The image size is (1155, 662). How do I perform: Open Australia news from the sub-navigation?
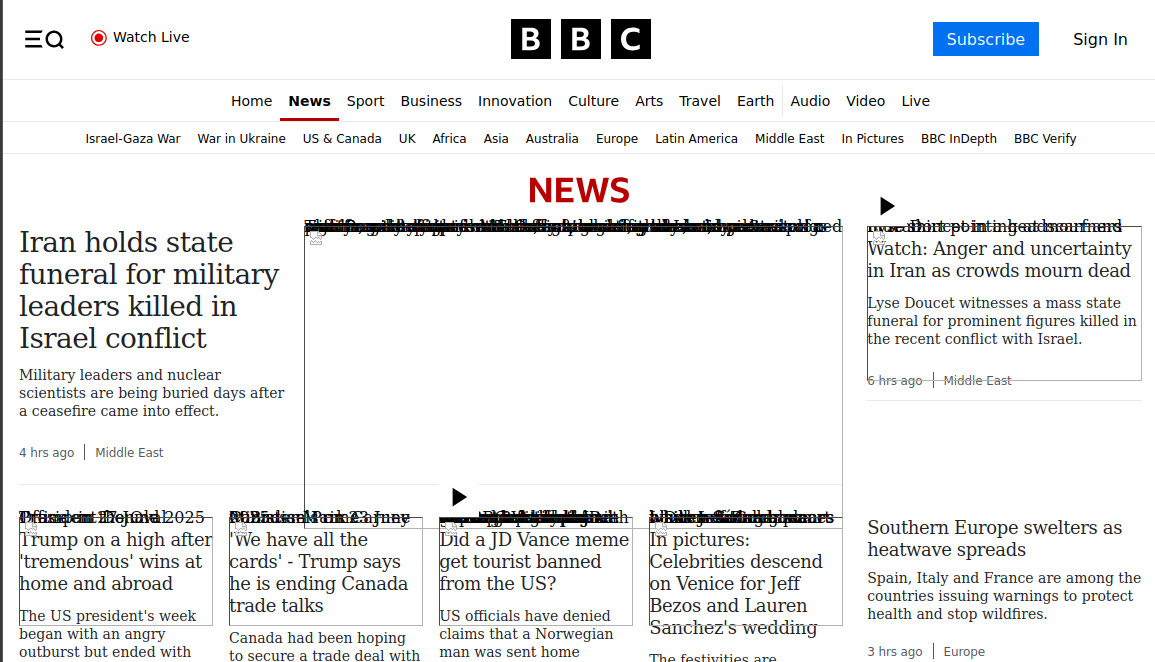552,138
